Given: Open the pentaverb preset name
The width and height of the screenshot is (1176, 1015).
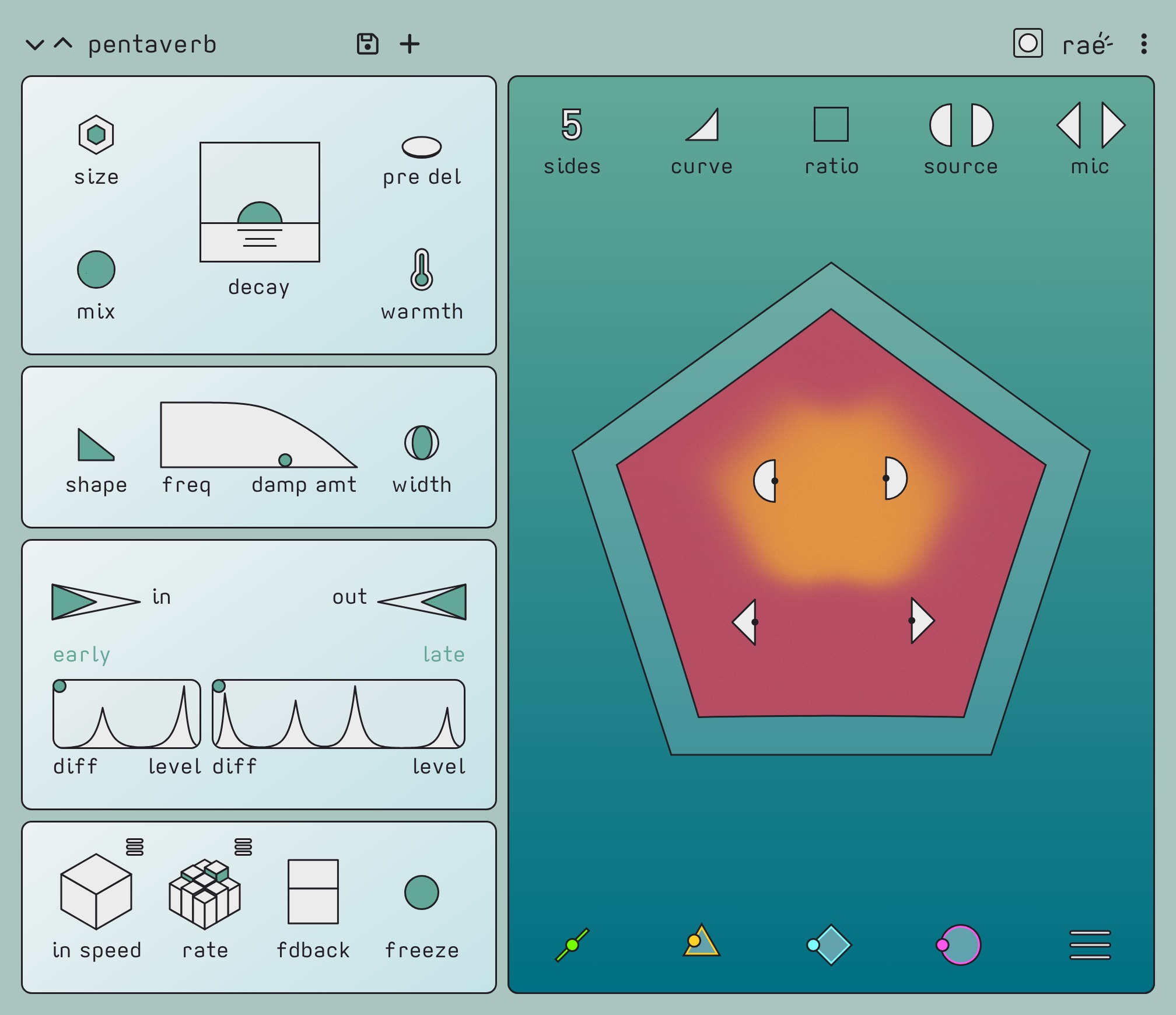Looking at the screenshot, I should tap(152, 44).
